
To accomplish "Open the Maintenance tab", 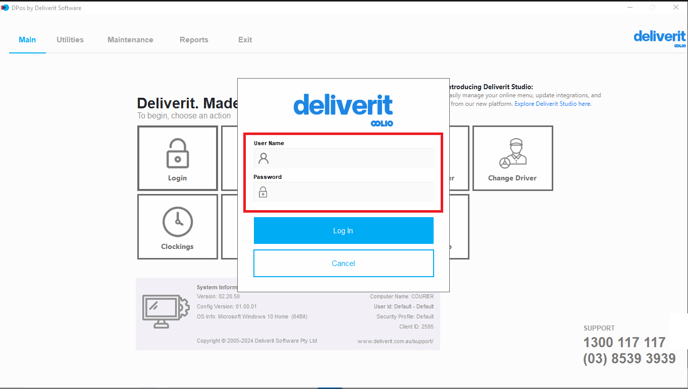I will pos(130,40).
